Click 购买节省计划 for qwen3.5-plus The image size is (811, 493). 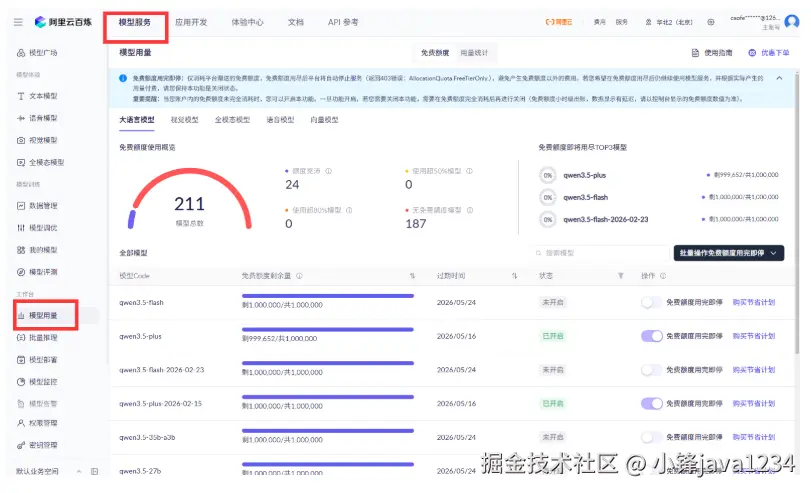pos(754,336)
